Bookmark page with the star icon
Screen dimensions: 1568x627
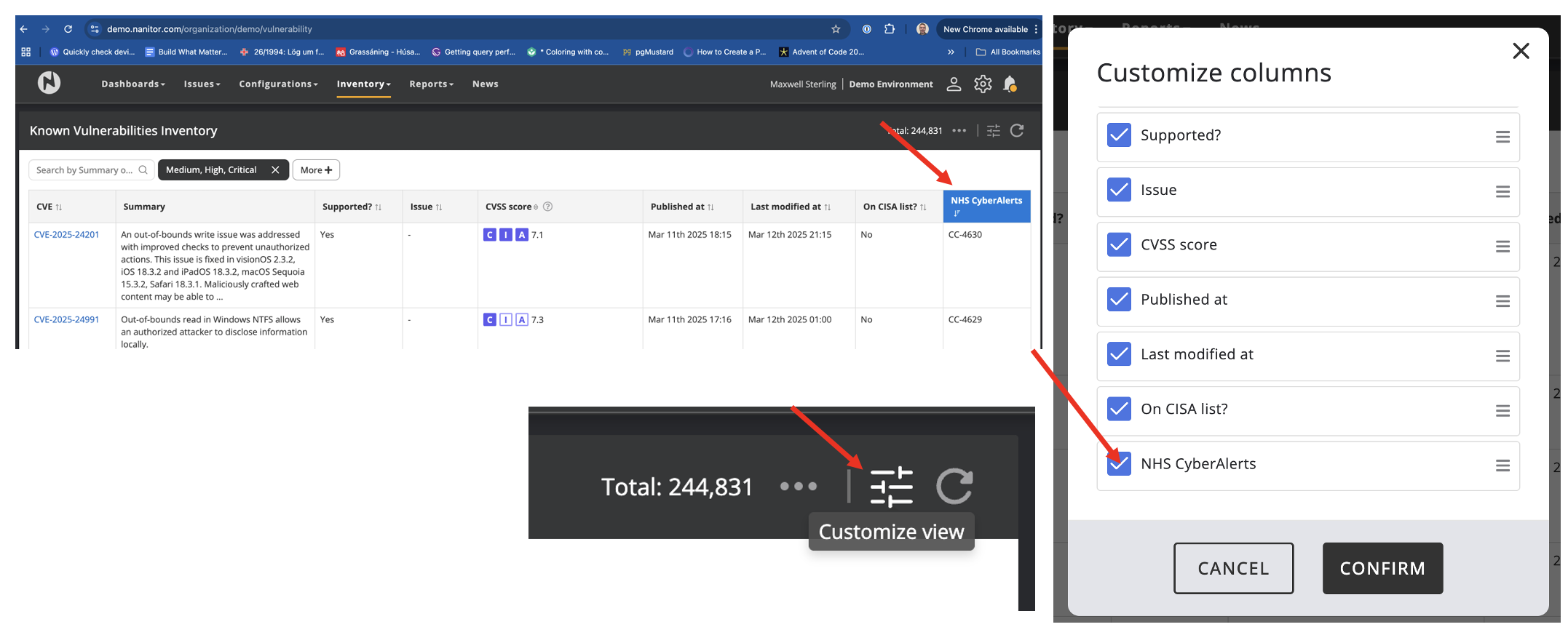[836, 29]
